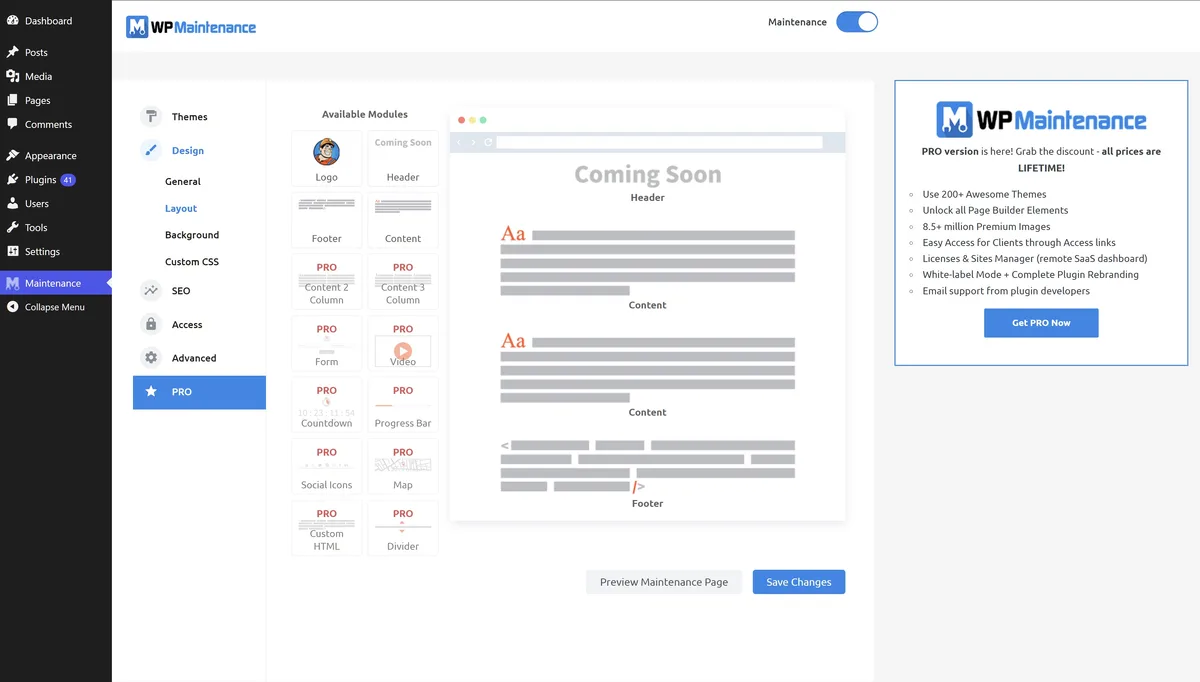Click the Media icon in the sidebar

click(12, 76)
